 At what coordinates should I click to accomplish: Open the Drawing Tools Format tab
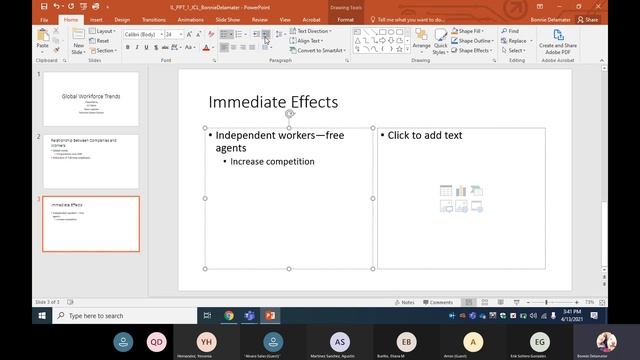[x=345, y=20]
